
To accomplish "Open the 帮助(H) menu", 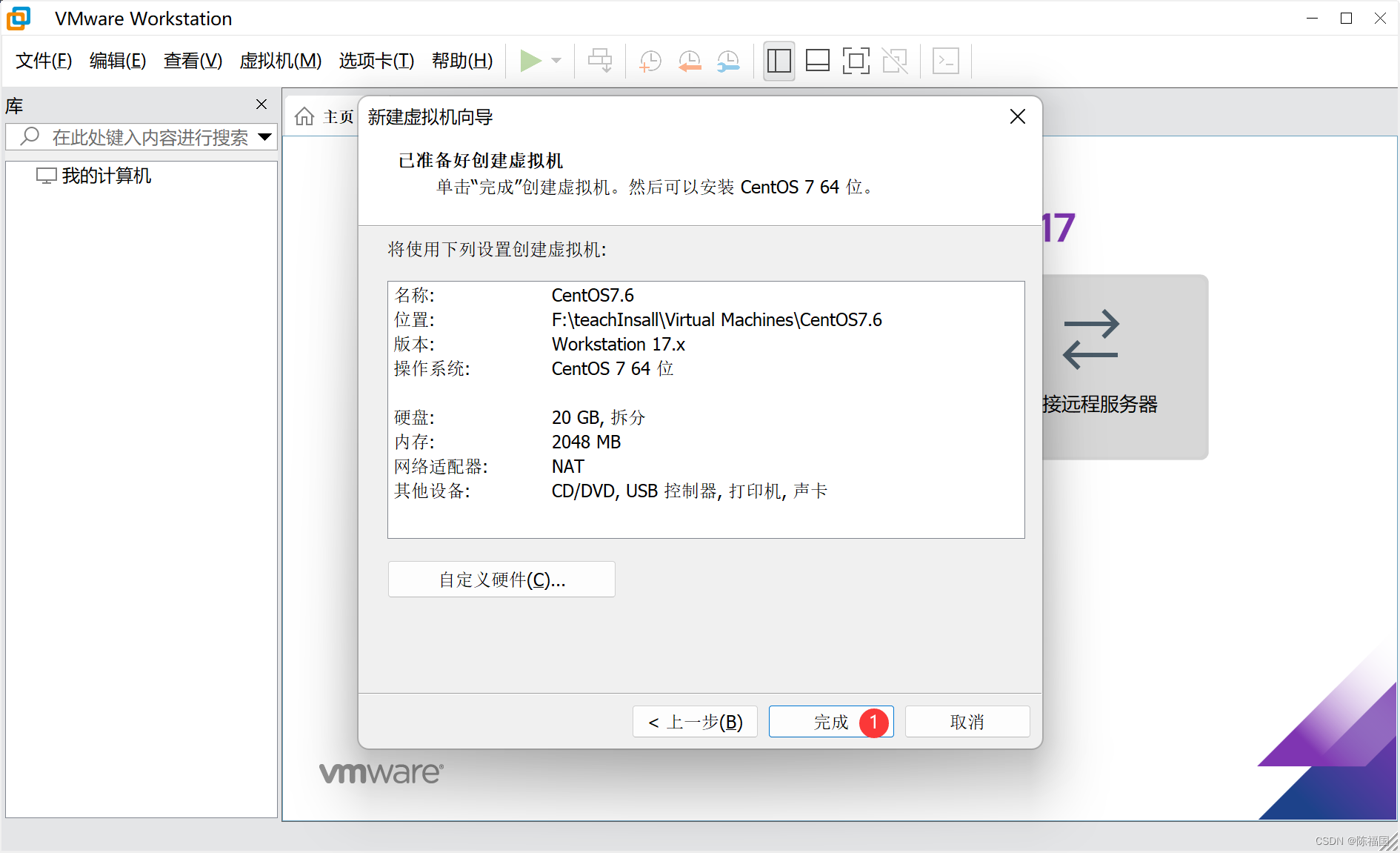I will (x=462, y=61).
